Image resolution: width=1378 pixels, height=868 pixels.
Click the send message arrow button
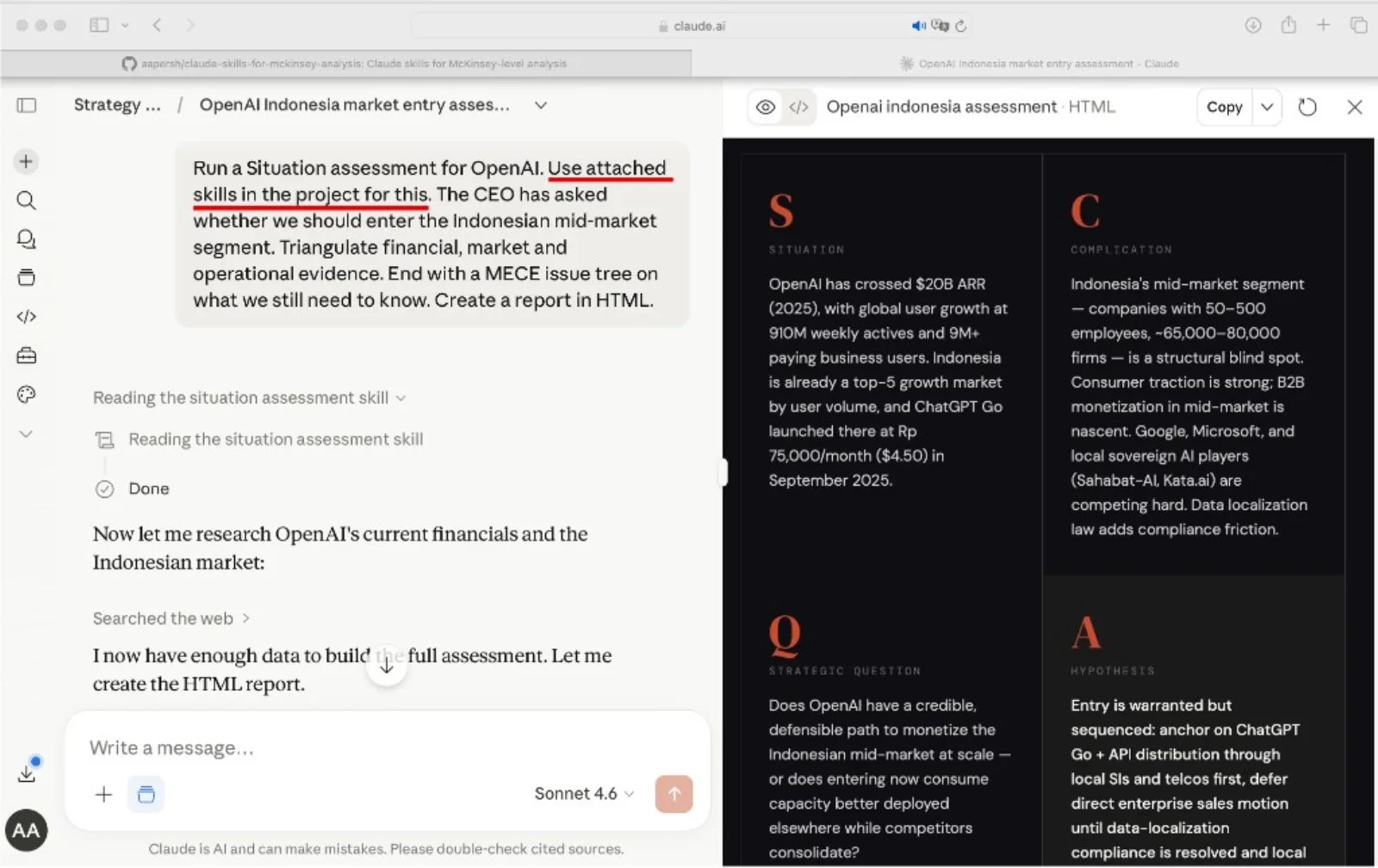click(673, 794)
